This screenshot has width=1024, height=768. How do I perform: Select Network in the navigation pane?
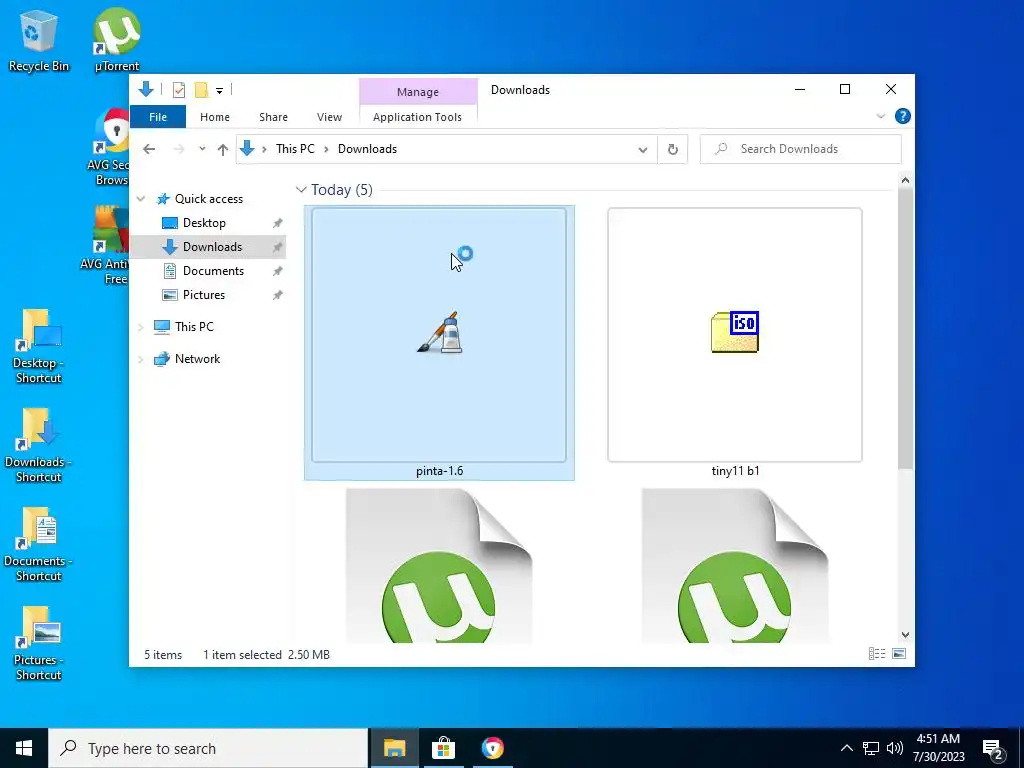(197, 359)
